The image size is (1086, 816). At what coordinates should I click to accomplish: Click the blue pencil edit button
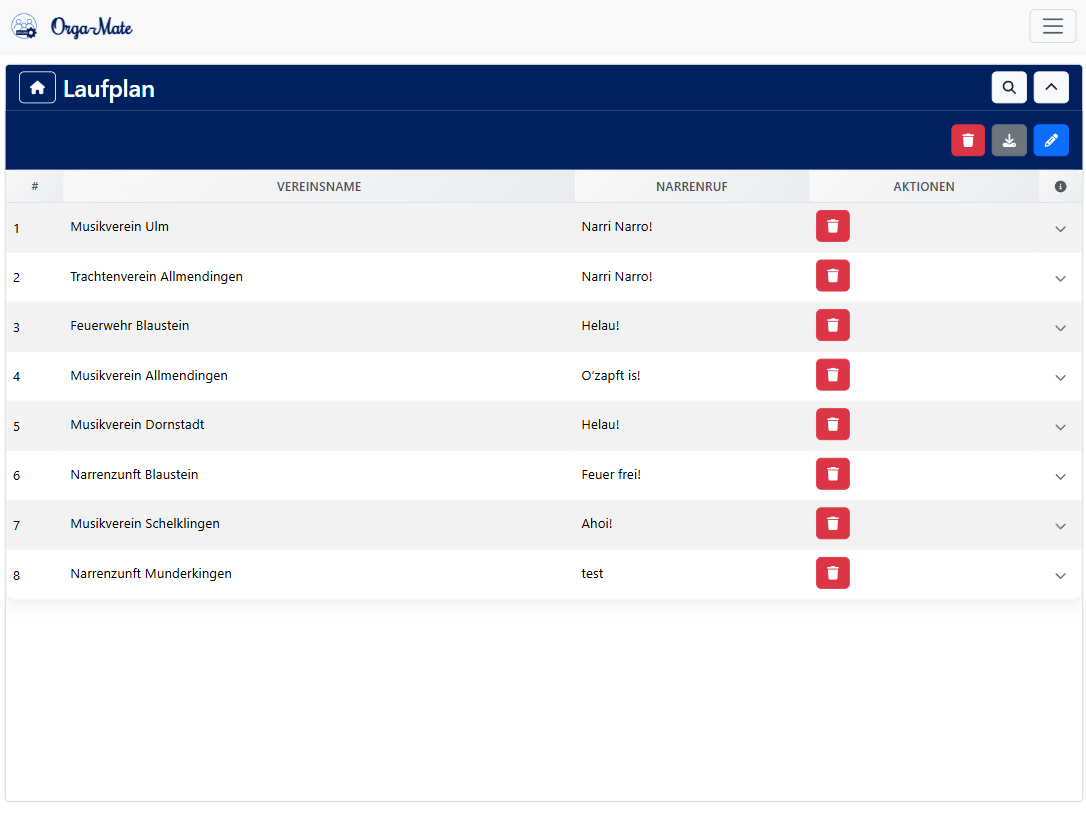pyautogui.click(x=1051, y=141)
